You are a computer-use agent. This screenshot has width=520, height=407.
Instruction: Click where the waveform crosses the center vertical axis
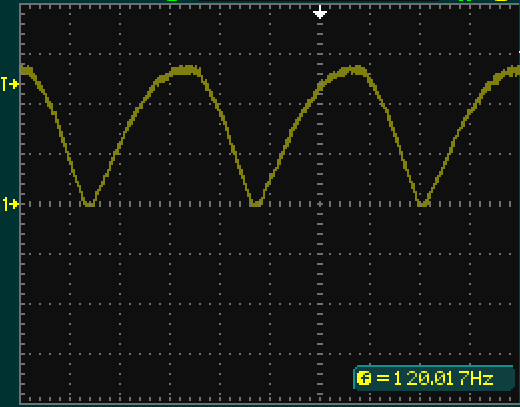tap(320, 86)
